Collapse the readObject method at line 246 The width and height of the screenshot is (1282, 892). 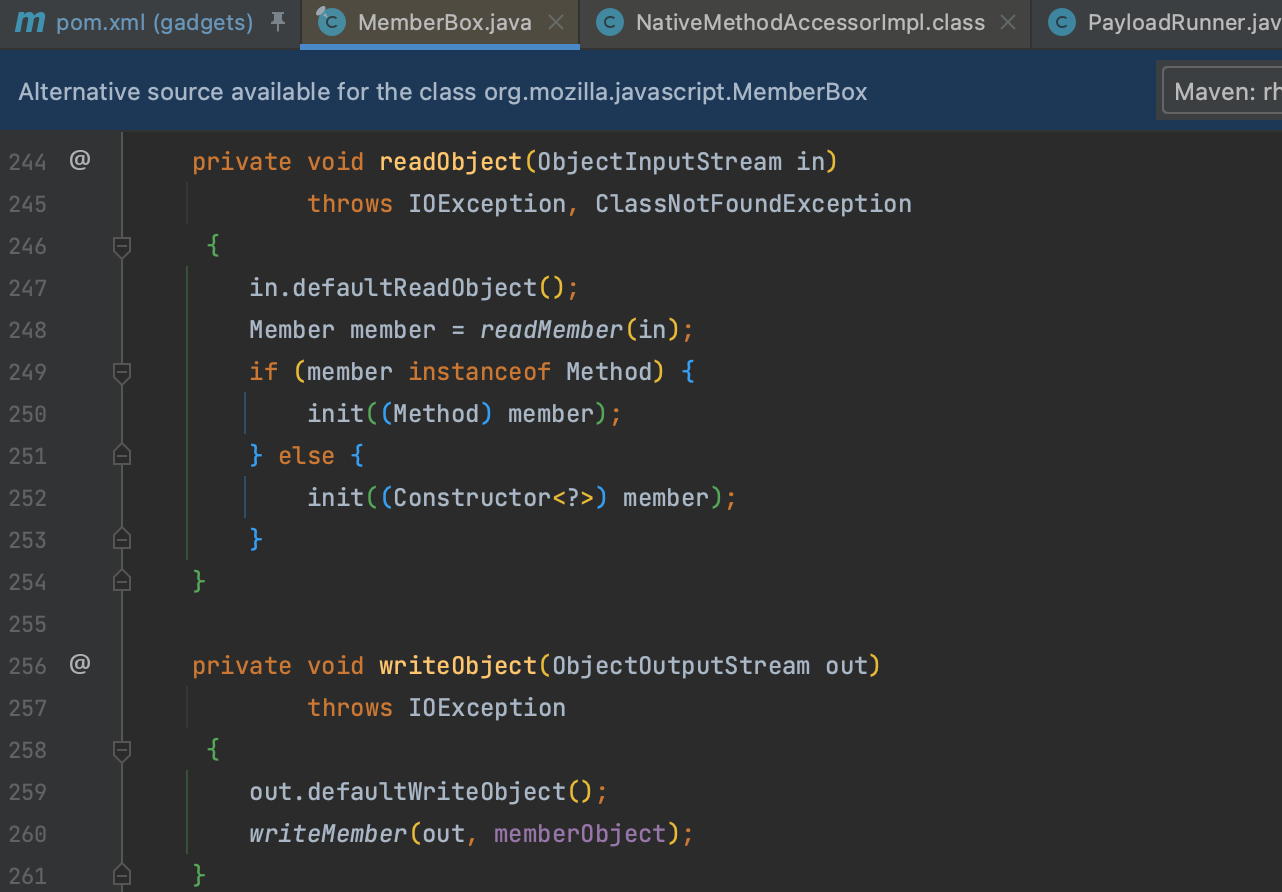122,245
